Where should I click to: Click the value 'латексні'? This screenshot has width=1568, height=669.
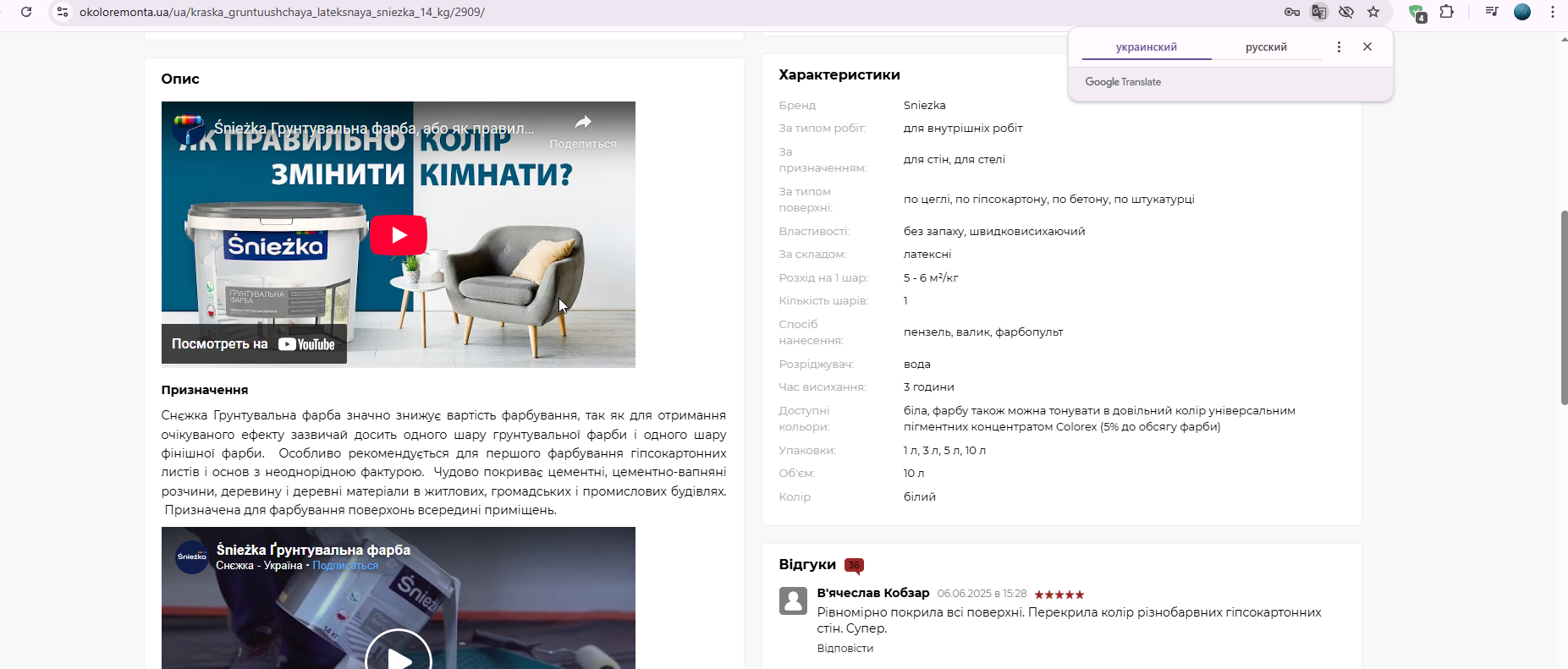pos(927,255)
